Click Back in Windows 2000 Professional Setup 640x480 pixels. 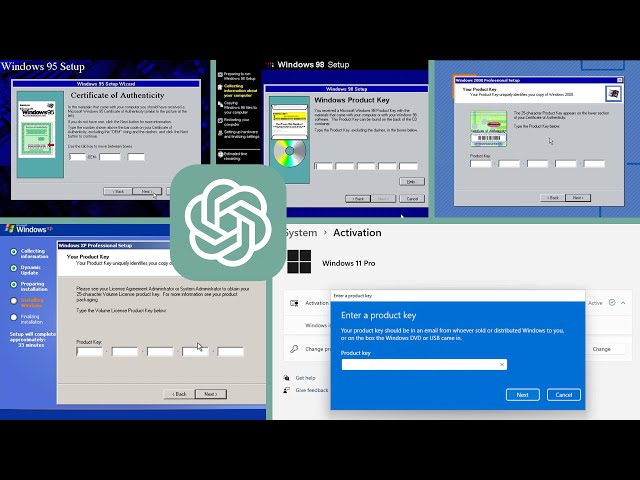(x=553, y=198)
